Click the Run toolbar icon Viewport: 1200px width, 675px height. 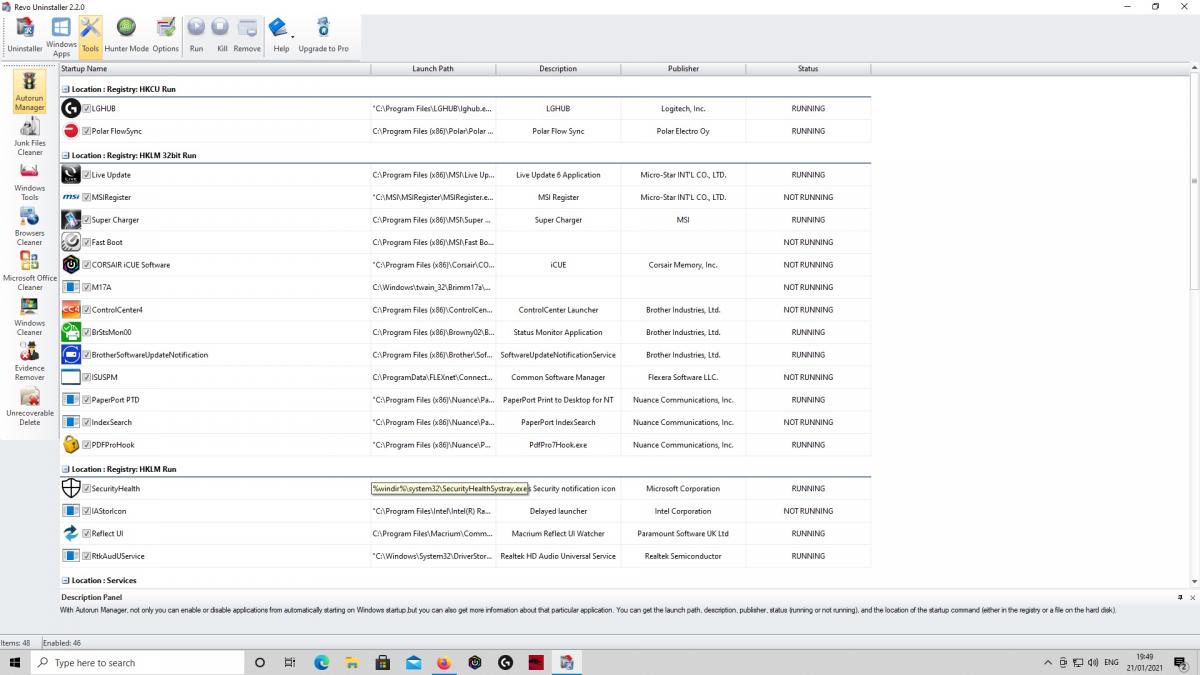[x=196, y=35]
